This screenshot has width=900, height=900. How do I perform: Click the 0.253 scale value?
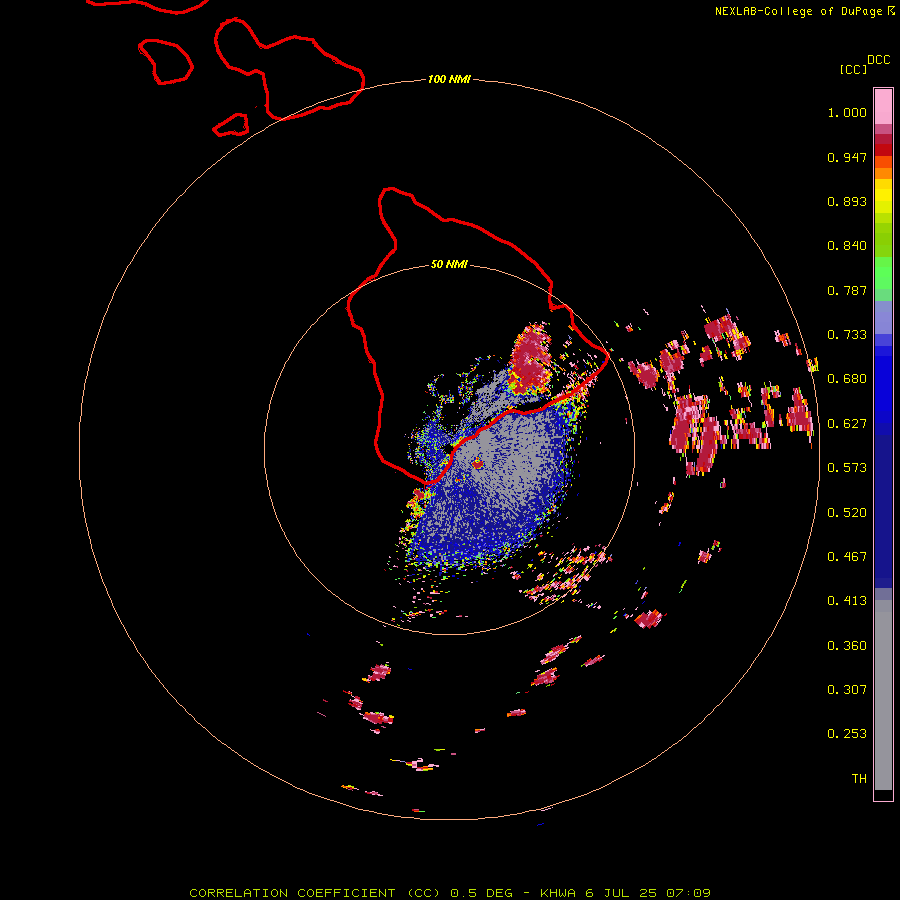coord(847,734)
